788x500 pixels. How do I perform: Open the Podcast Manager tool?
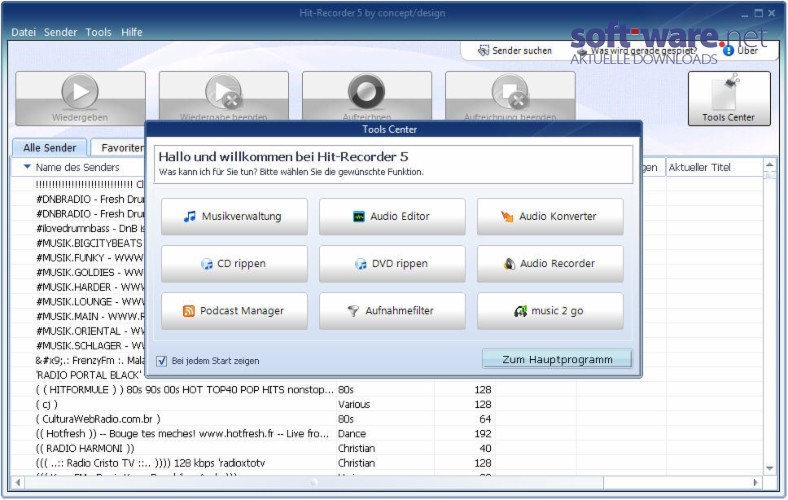coord(234,311)
